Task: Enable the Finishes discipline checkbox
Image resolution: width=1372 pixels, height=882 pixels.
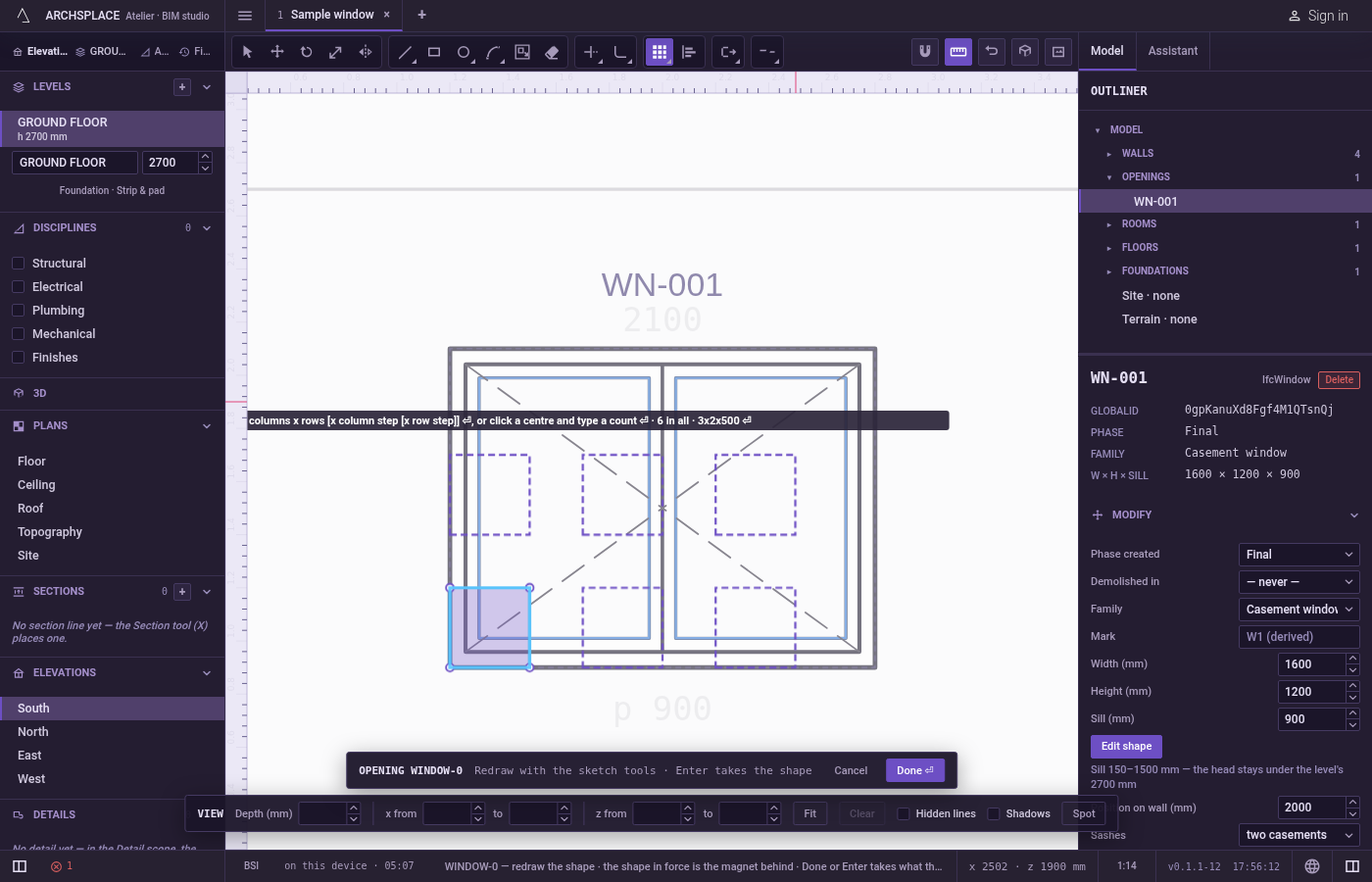Action: pyautogui.click(x=18, y=358)
